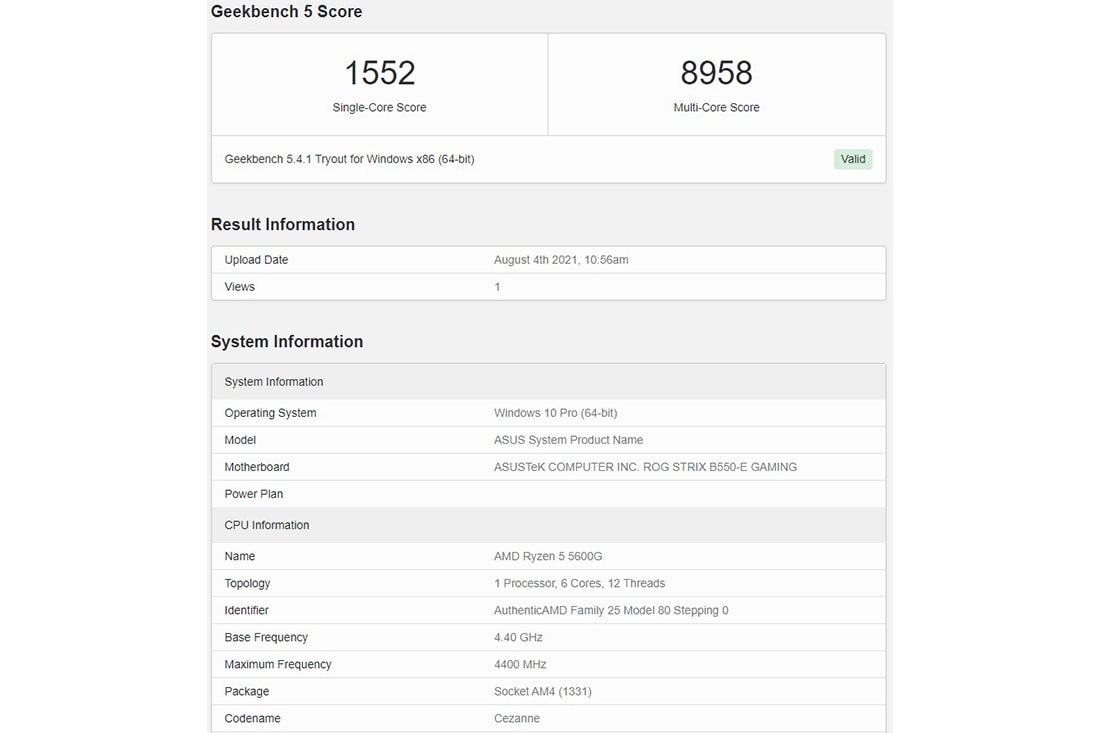Click the green Valid badge
Screen dimensions: 1100x733
pos(852,159)
